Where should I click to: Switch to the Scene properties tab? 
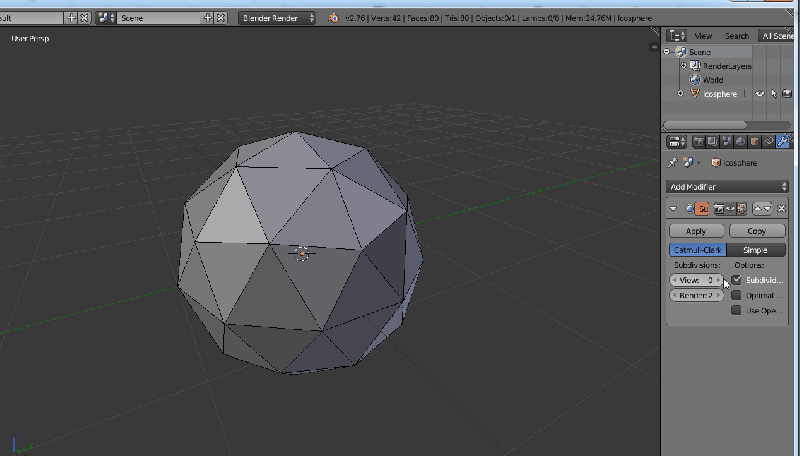(727, 142)
